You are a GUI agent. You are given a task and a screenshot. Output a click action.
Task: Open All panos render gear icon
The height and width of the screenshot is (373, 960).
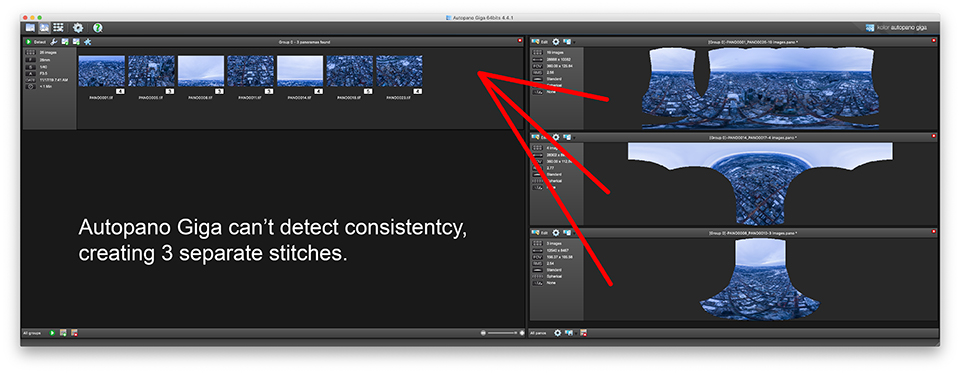558,333
